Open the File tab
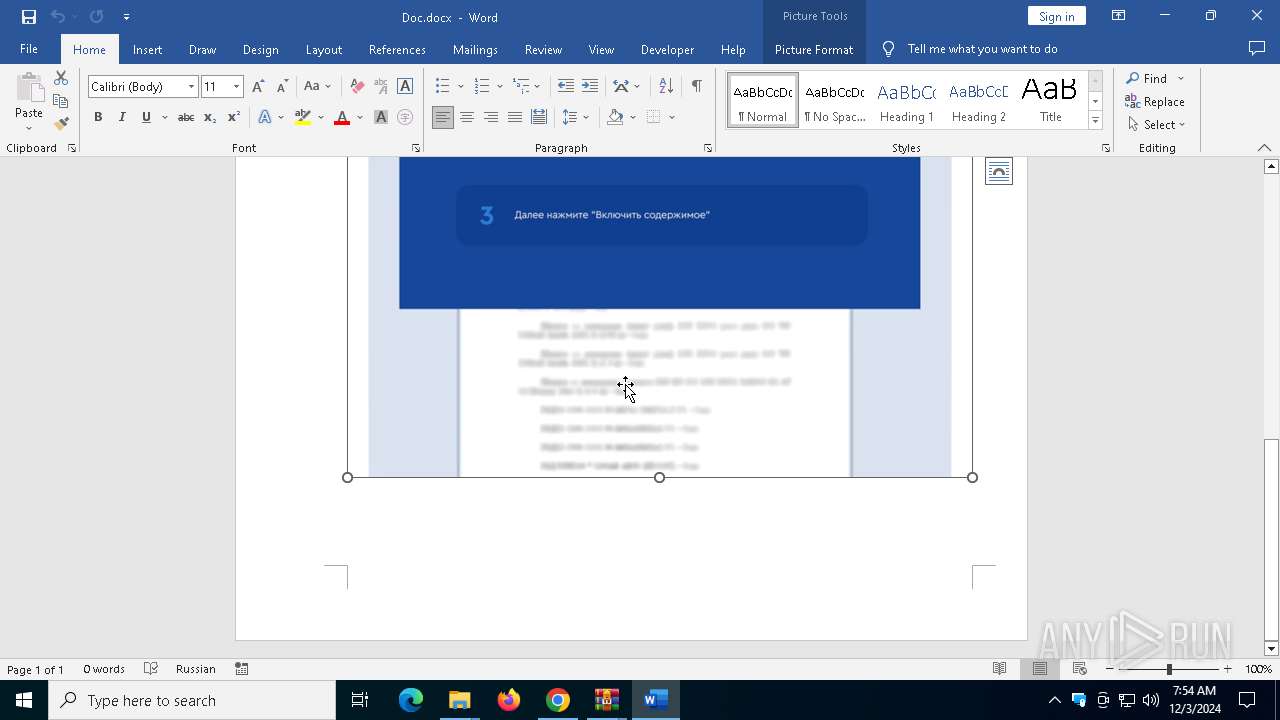The width and height of the screenshot is (1280, 720). tap(29, 49)
